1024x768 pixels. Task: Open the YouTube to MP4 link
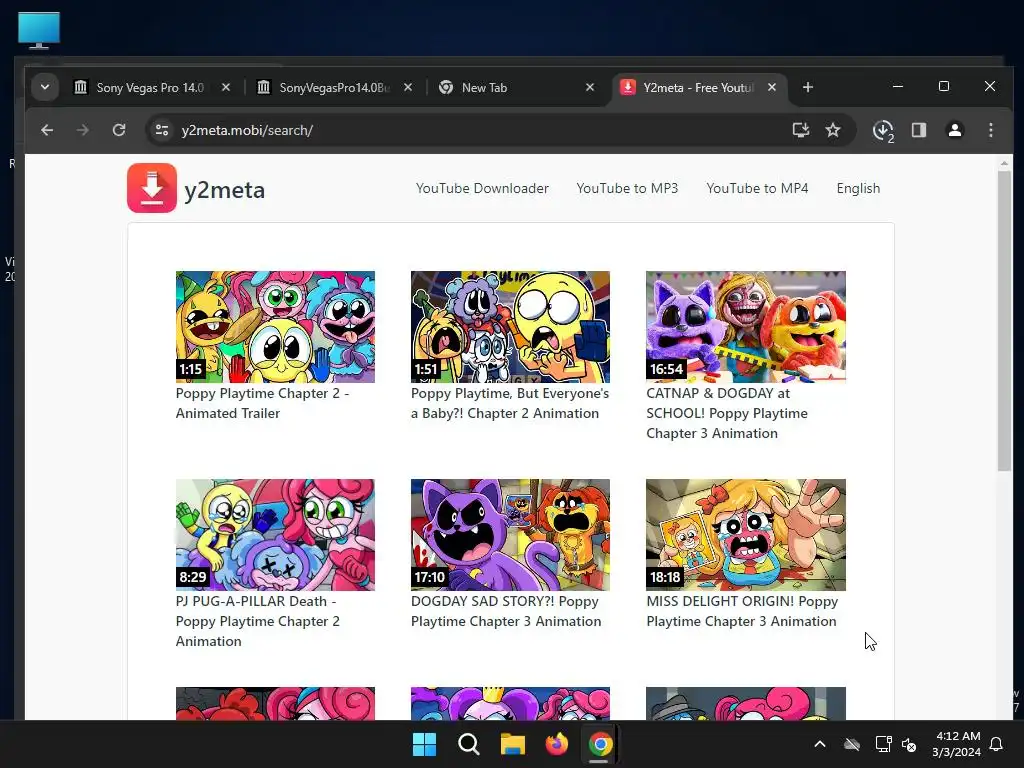[x=757, y=188]
